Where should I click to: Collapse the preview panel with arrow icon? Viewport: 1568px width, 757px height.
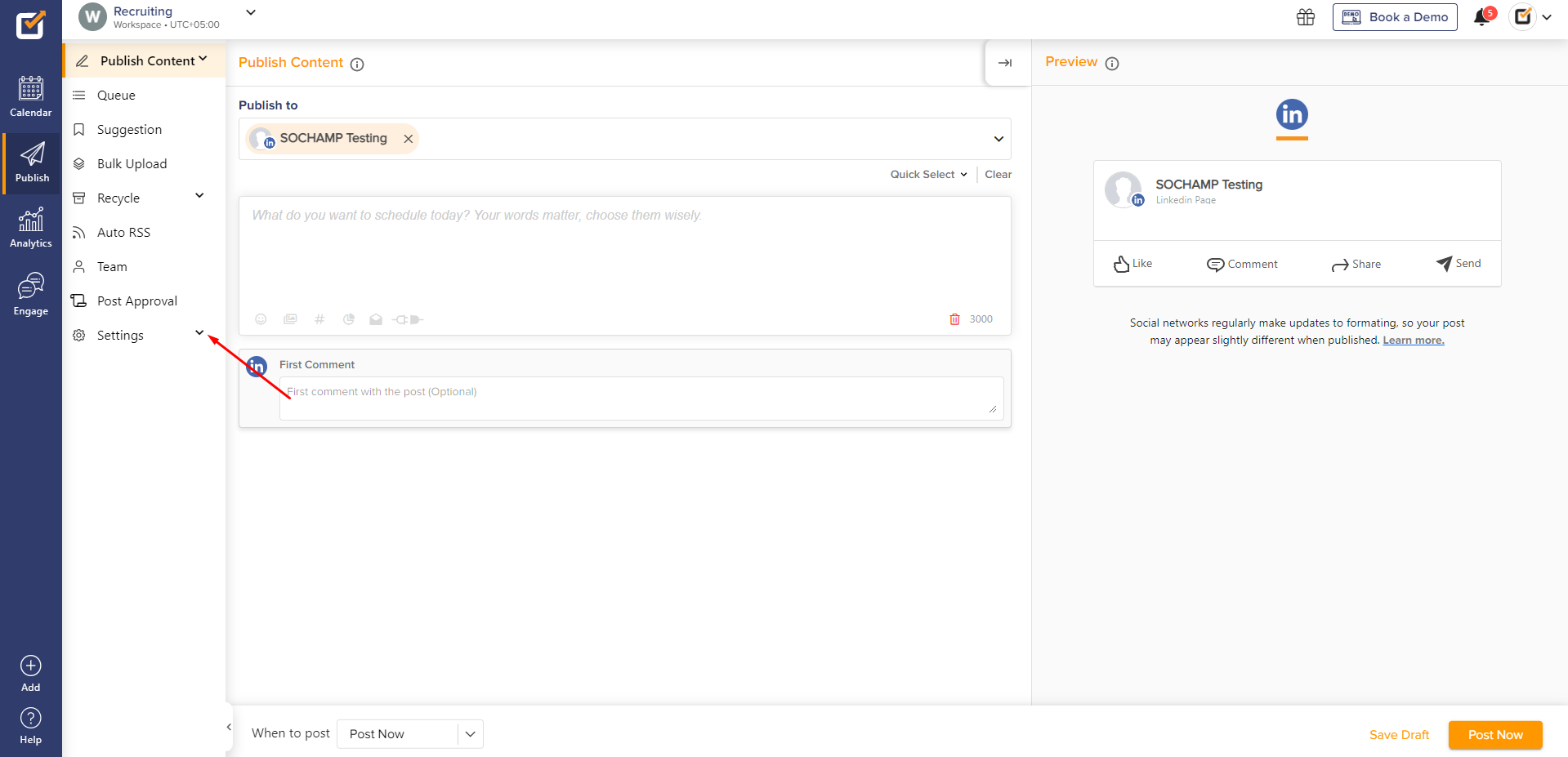click(x=1005, y=63)
